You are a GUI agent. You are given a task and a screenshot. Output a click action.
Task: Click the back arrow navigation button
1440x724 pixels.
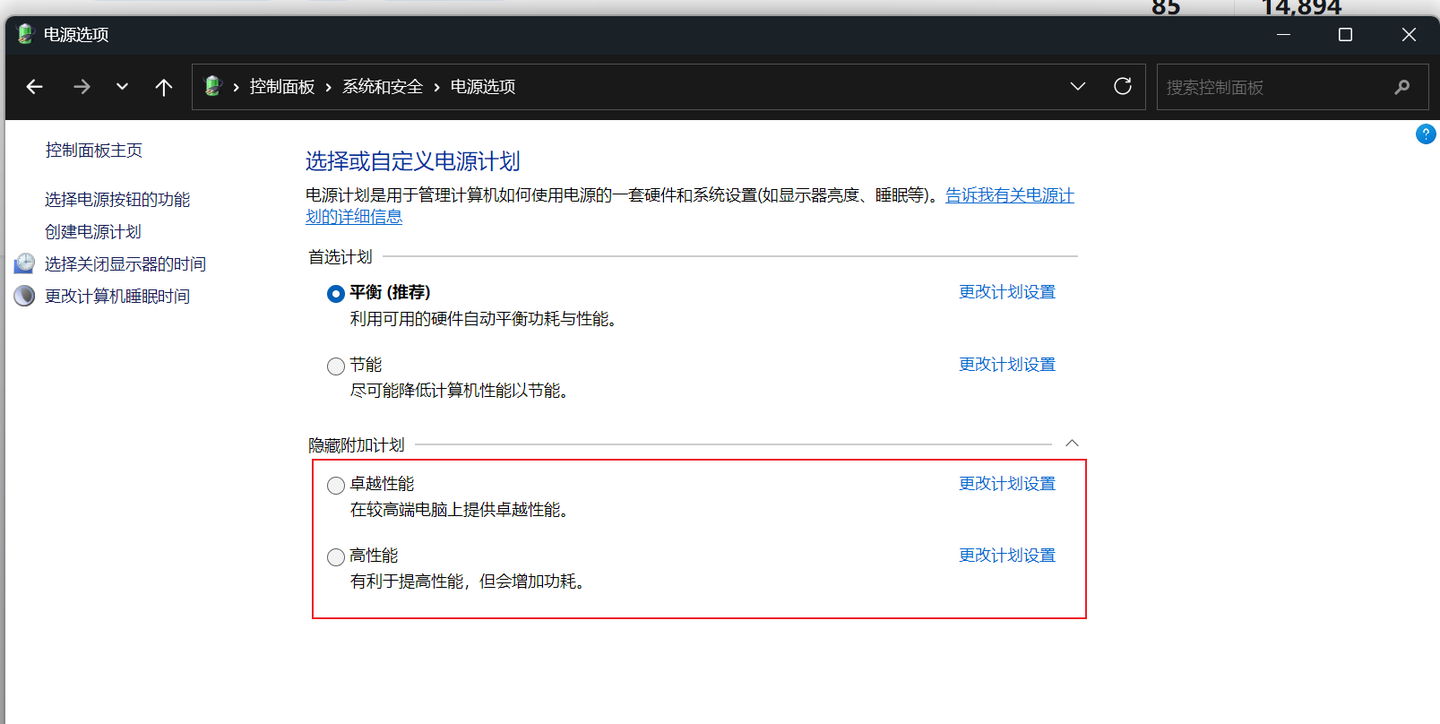(x=35, y=87)
